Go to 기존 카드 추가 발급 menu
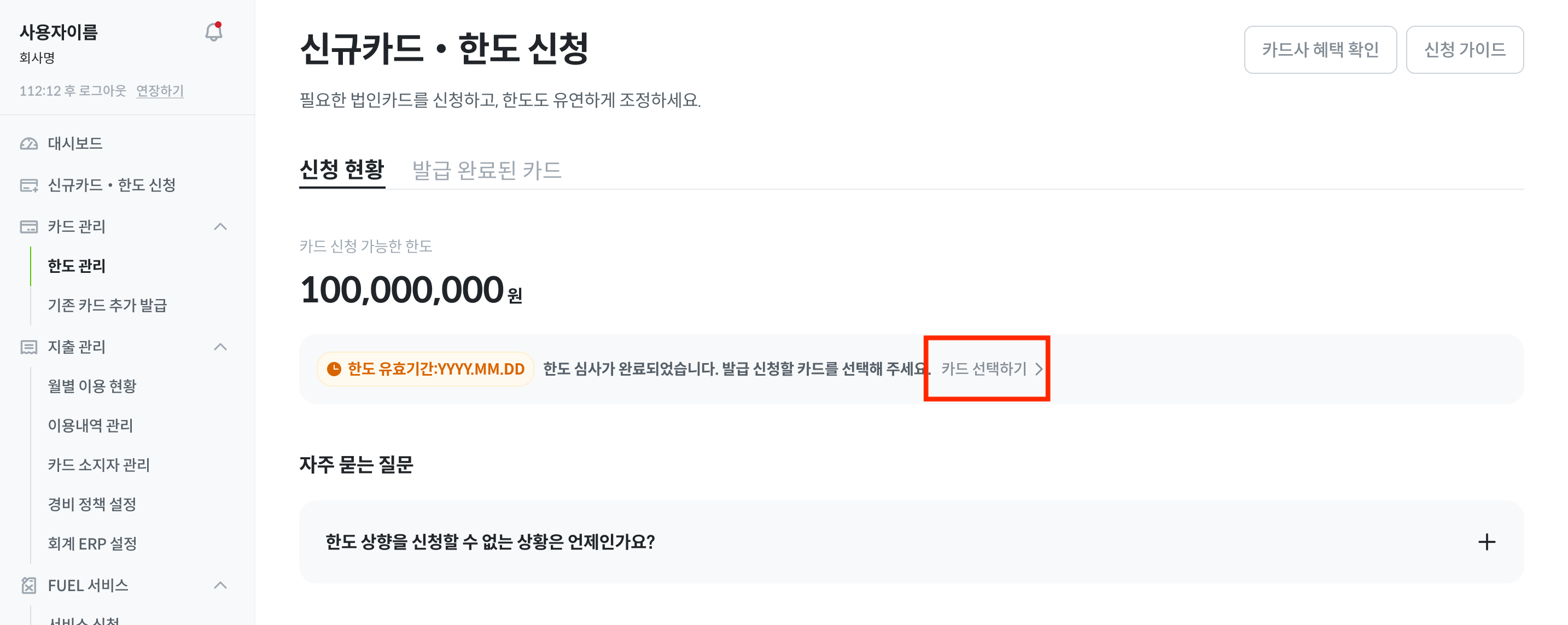1568x625 pixels. (x=107, y=305)
